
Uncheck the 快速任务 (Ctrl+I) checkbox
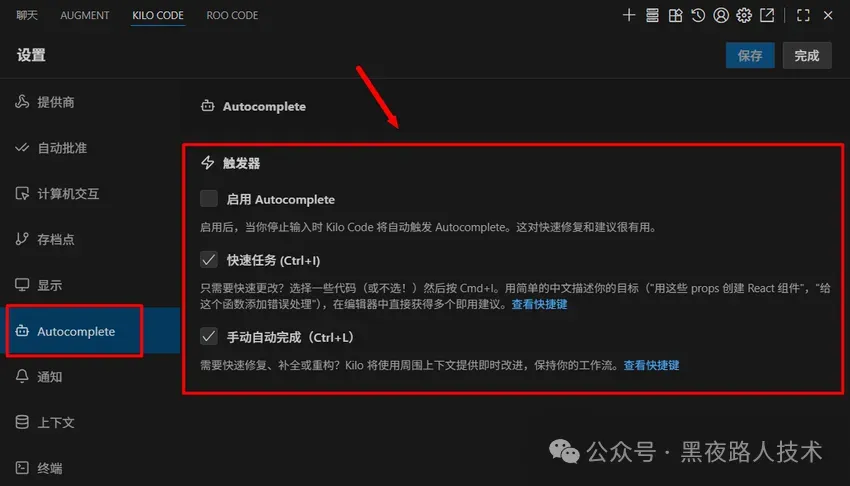pyautogui.click(x=209, y=260)
